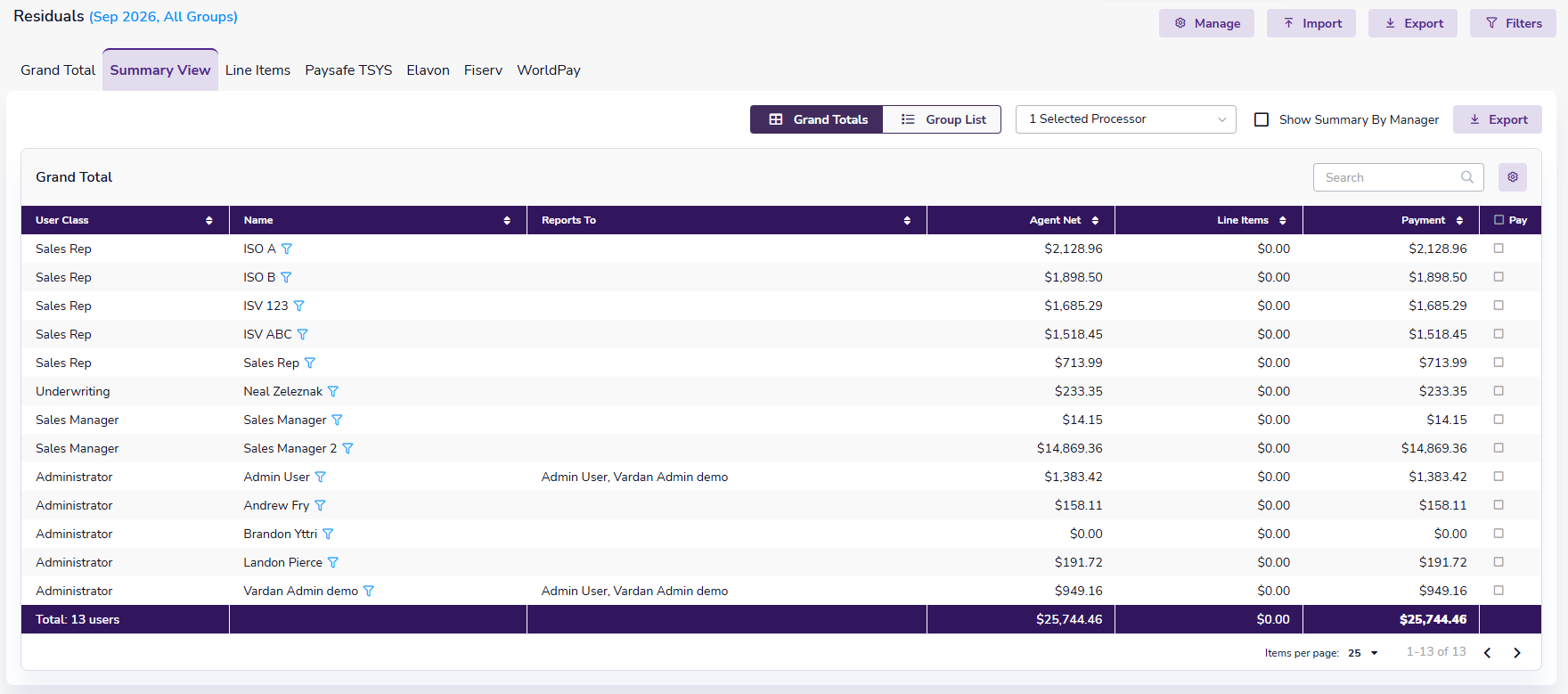Open items per page dropdown

(x=1363, y=653)
